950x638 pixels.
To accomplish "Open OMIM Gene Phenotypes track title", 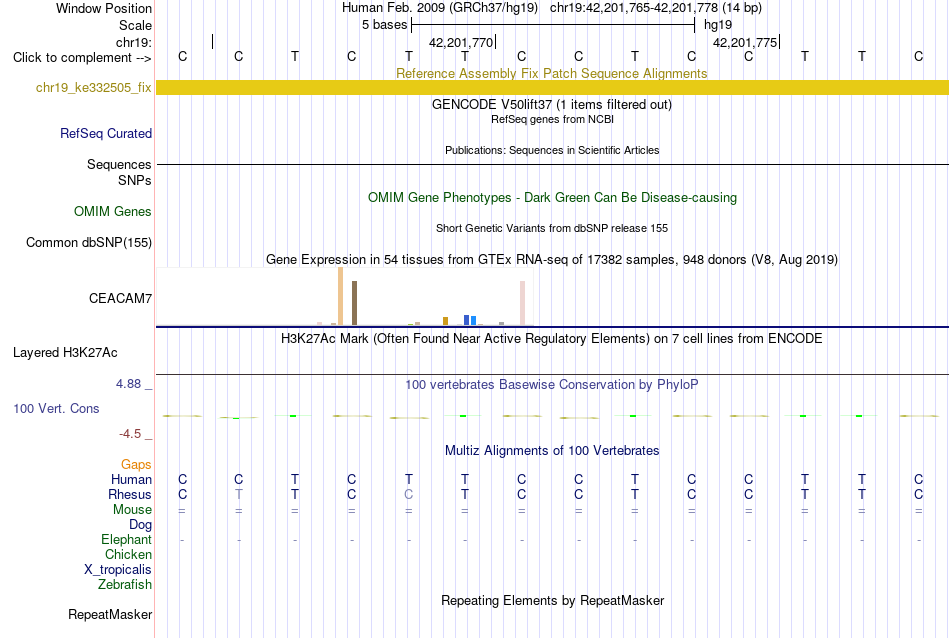I will click(552, 198).
